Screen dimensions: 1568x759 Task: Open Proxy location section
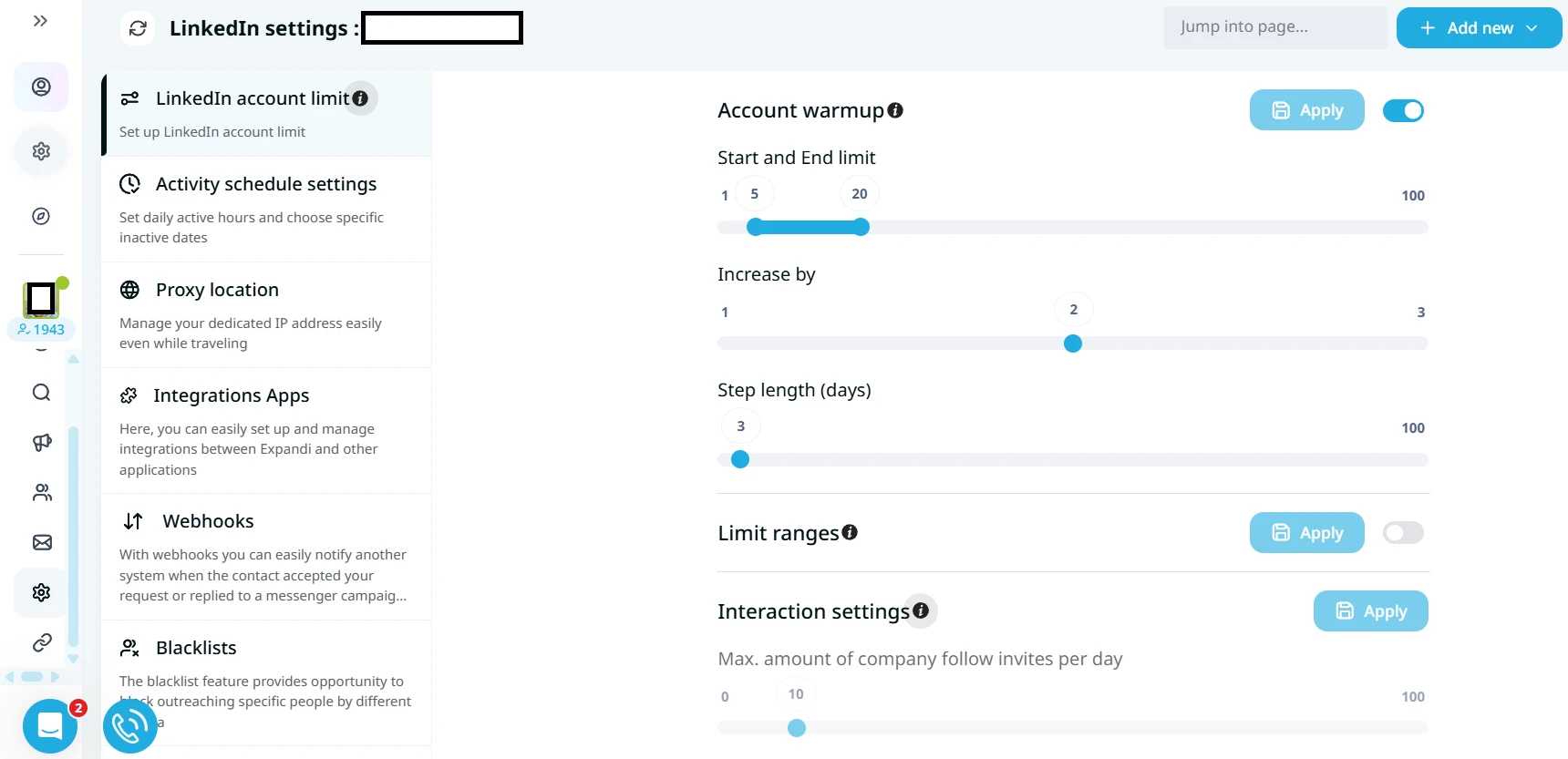pos(266,315)
